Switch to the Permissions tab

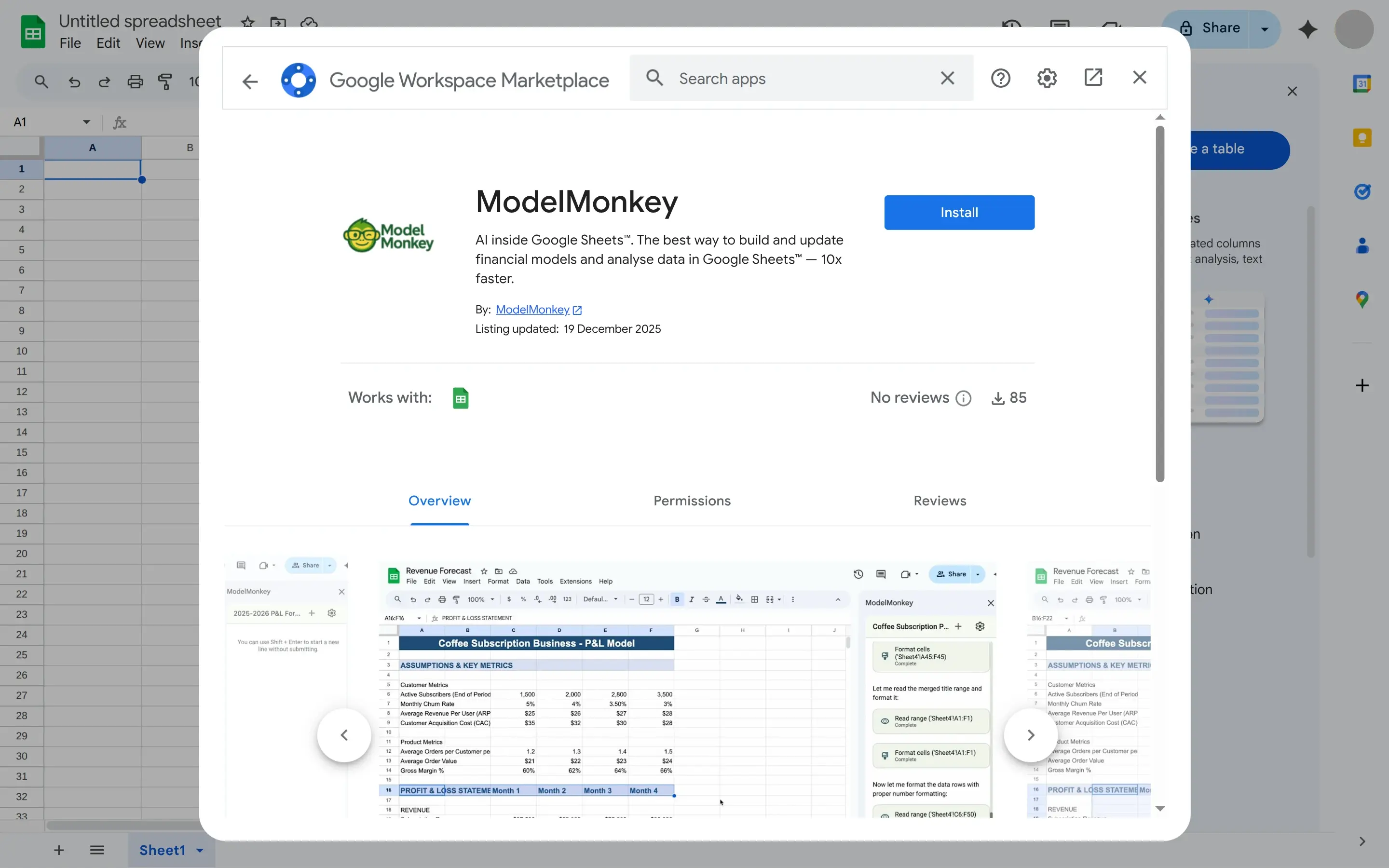pos(692,501)
